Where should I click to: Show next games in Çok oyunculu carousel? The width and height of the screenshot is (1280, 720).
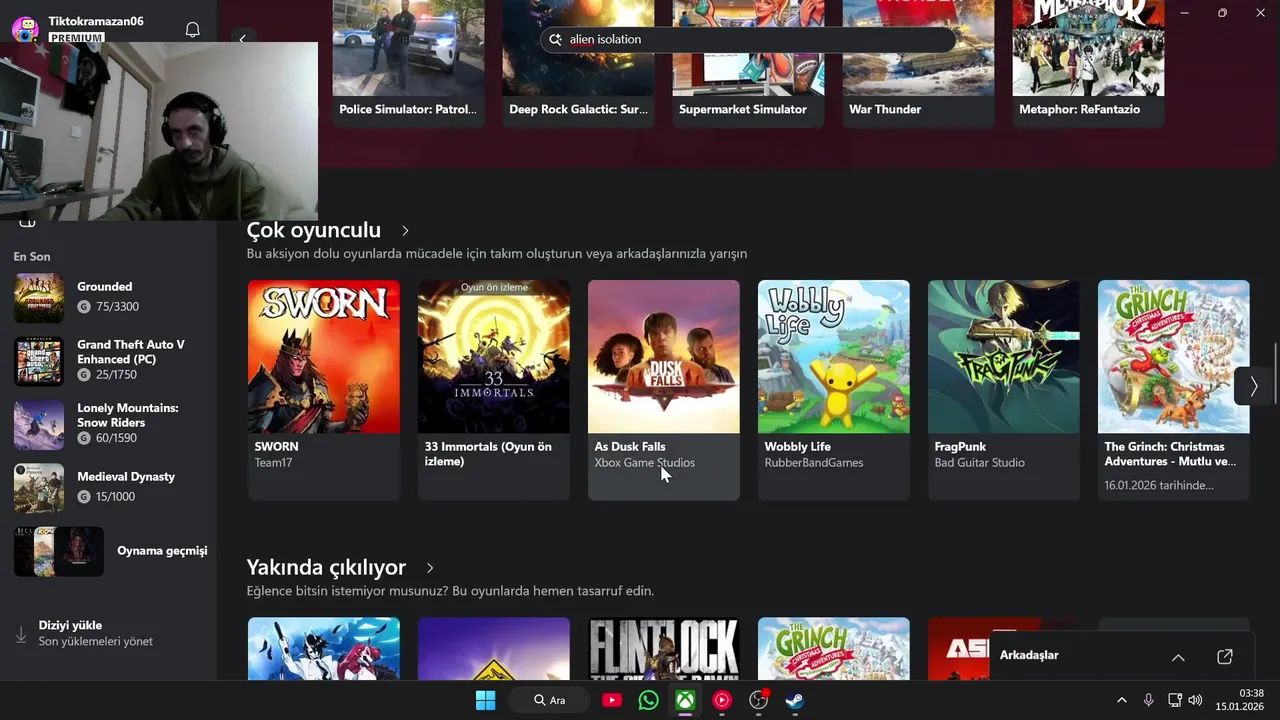point(1253,386)
